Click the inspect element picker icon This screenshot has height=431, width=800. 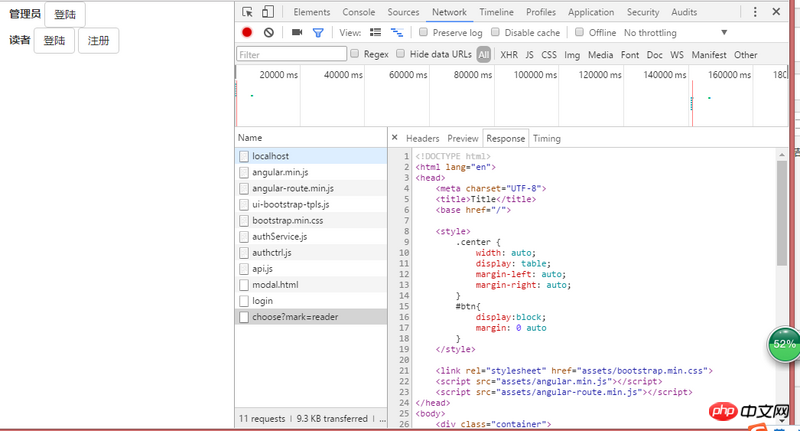[247, 12]
